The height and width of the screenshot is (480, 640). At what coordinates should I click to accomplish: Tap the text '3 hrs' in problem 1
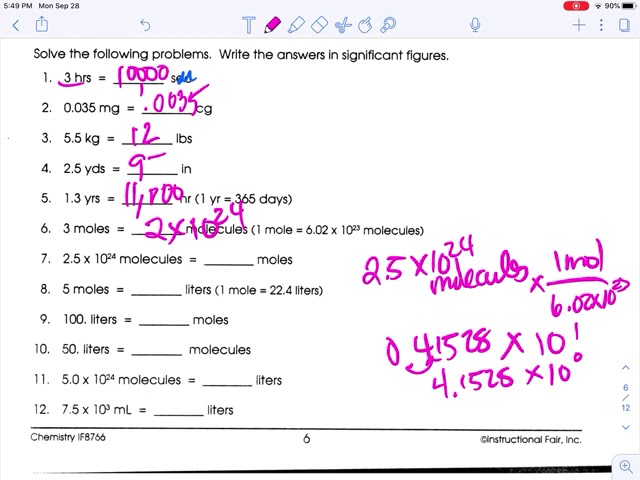[77, 77]
